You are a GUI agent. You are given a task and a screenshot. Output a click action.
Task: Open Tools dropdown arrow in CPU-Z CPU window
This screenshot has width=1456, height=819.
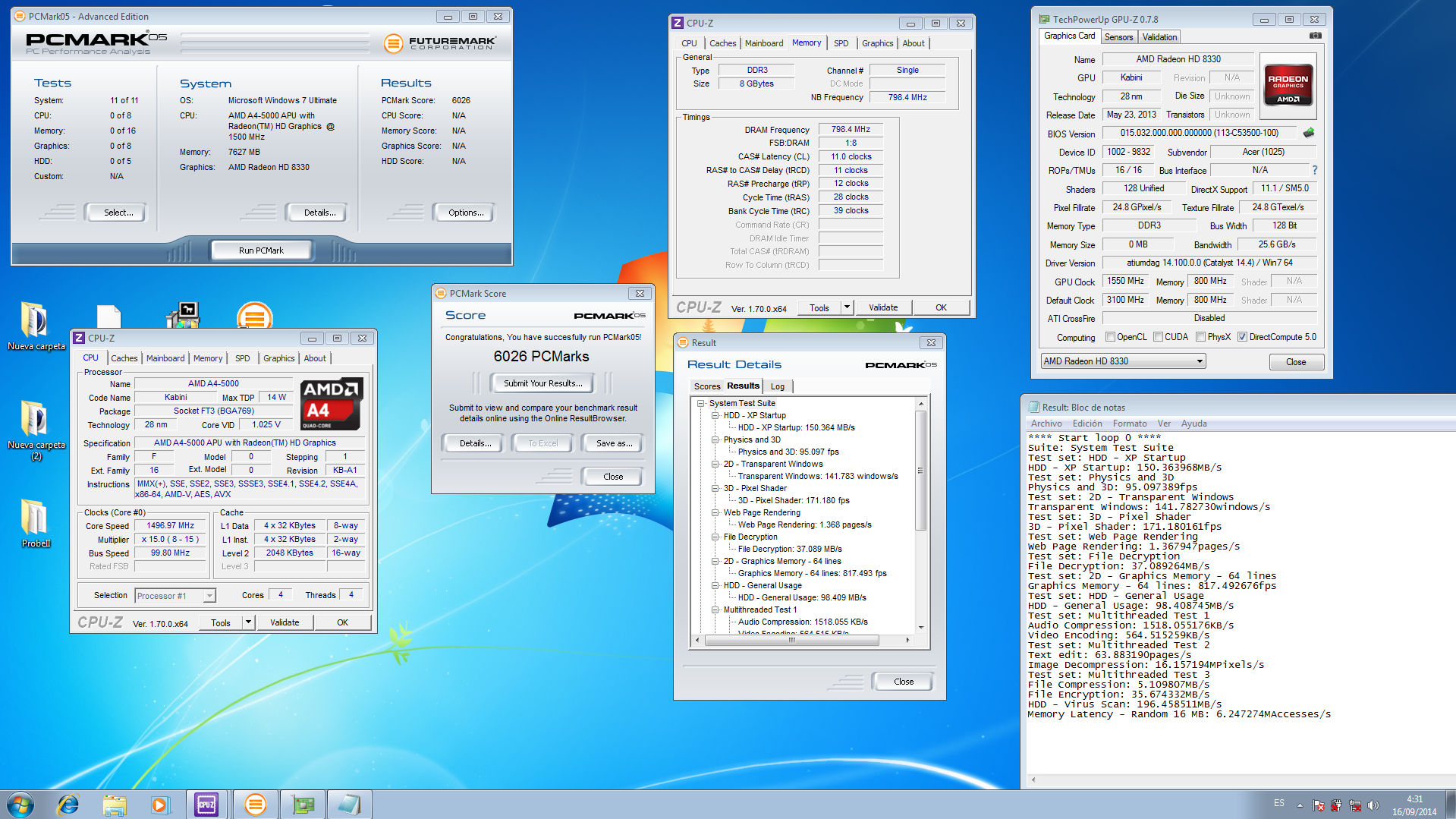click(248, 622)
